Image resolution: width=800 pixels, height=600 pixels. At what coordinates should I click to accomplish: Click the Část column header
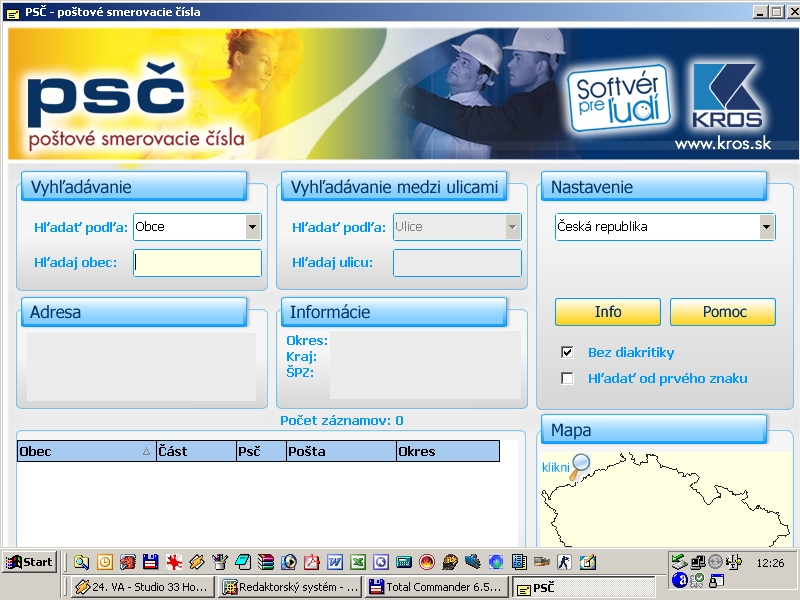point(196,452)
